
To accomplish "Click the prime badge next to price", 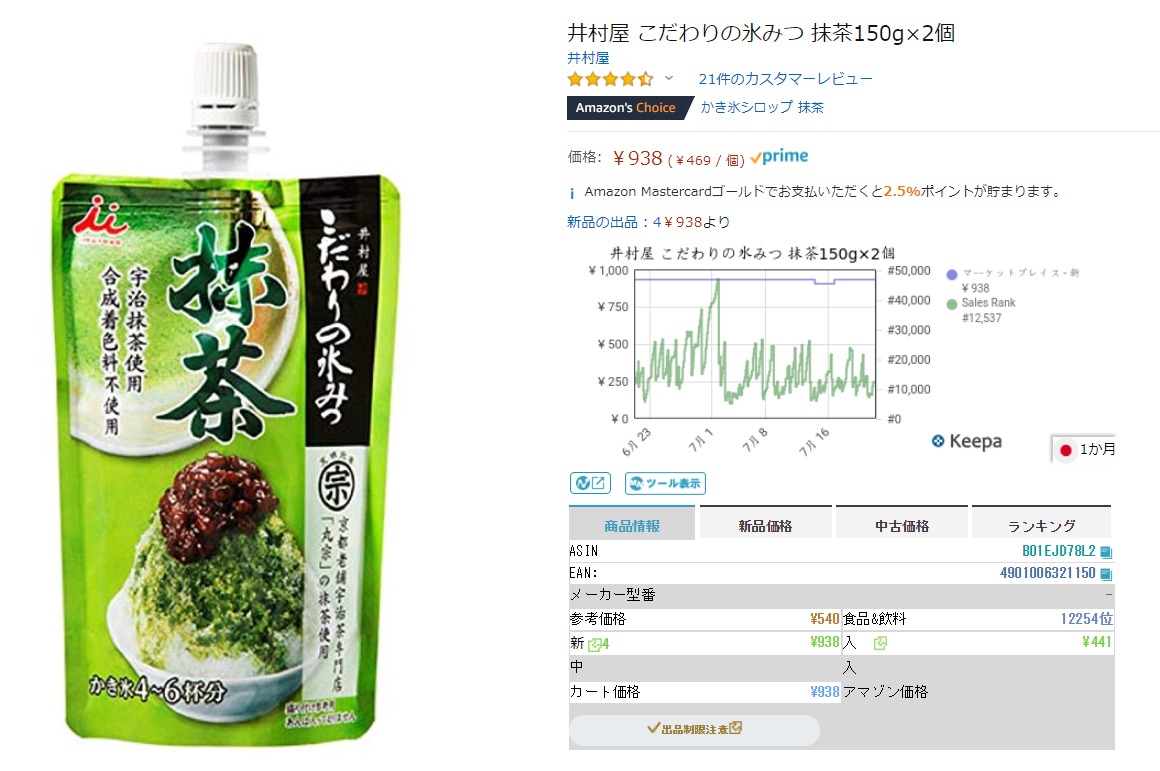I will pyautogui.click(x=779, y=157).
